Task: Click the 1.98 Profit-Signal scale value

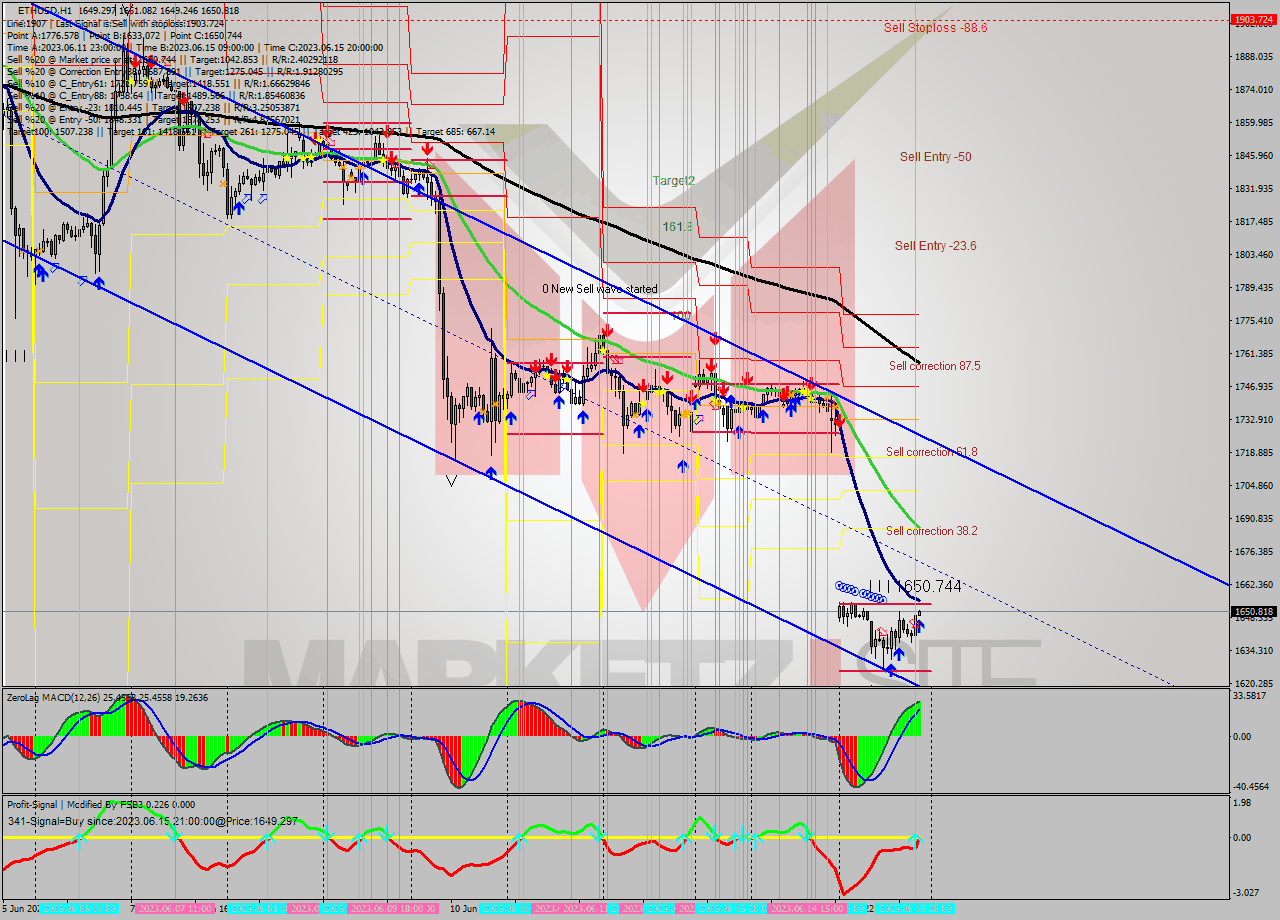Action: tap(1243, 802)
